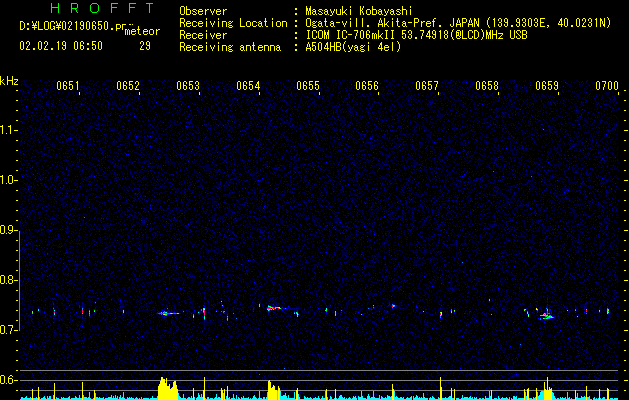Click the 0.8 kHz frequency label
This screenshot has height=400, width=629.
click(8, 280)
